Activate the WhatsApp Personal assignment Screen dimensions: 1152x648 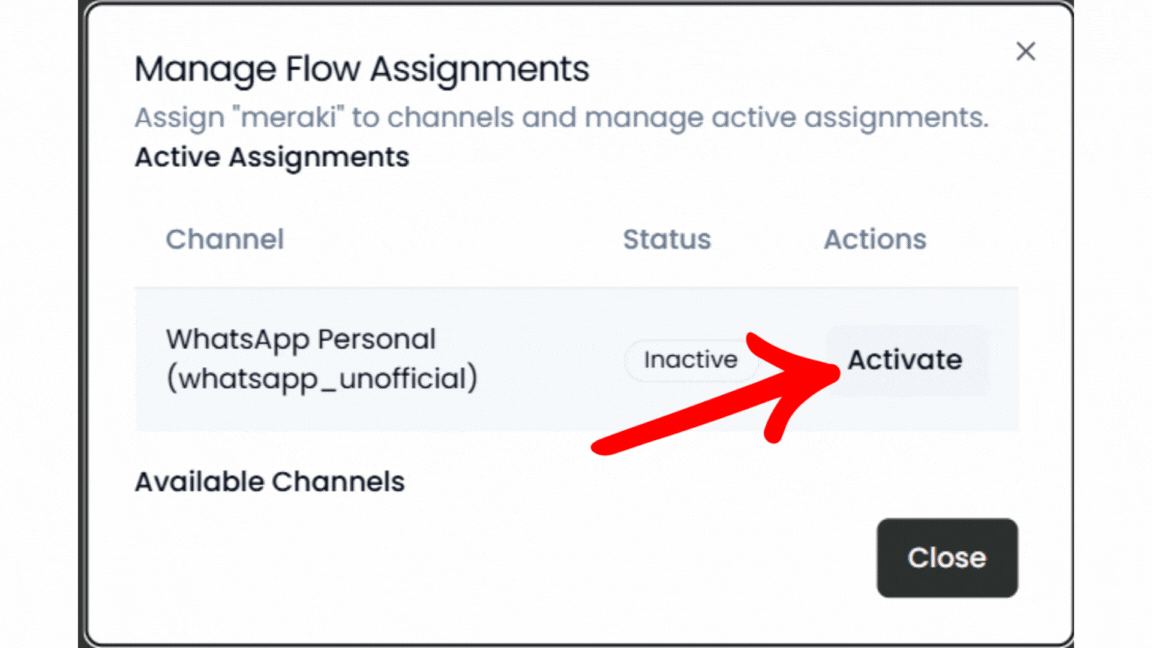[905, 360]
